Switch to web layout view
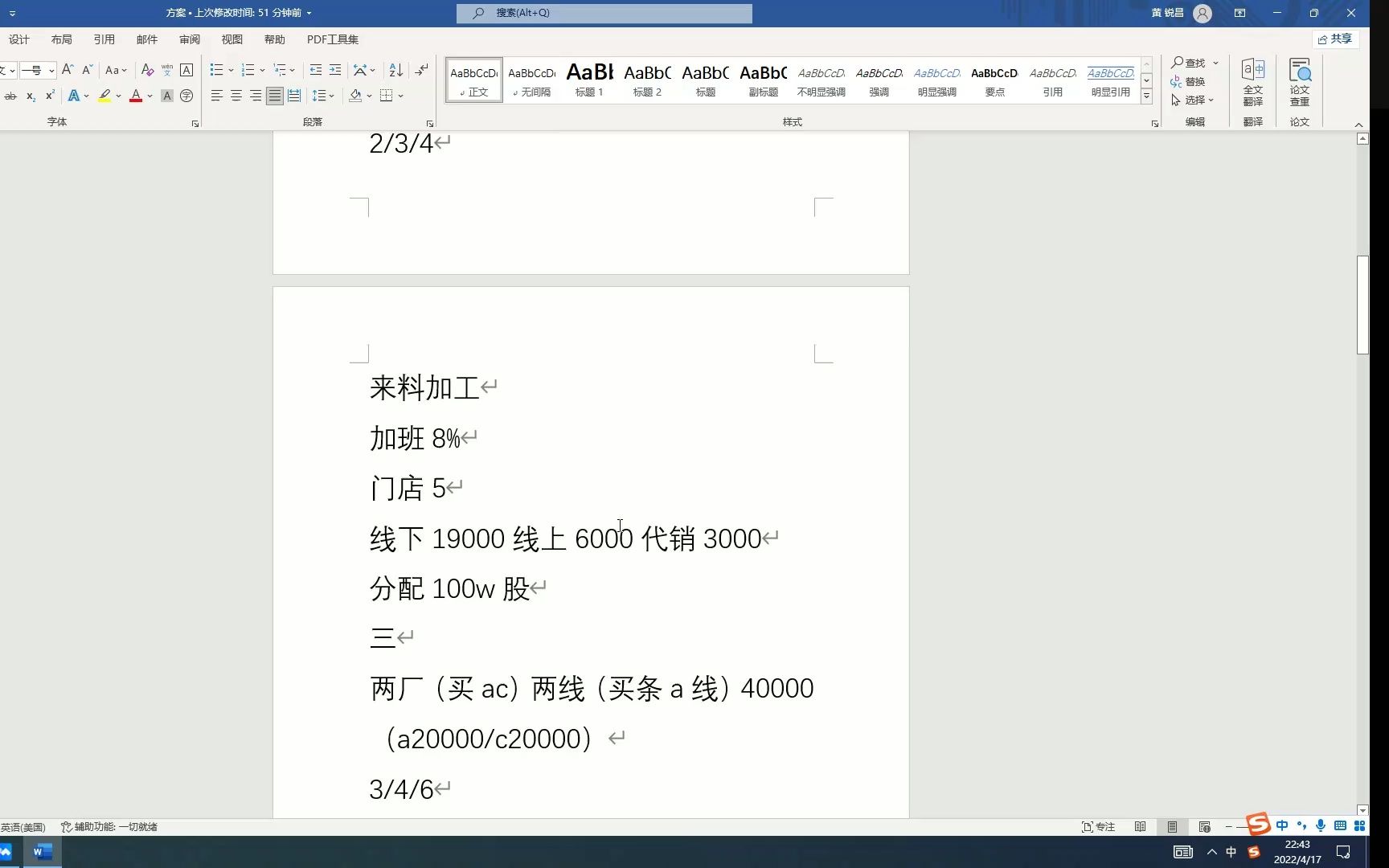 (x=1204, y=827)
